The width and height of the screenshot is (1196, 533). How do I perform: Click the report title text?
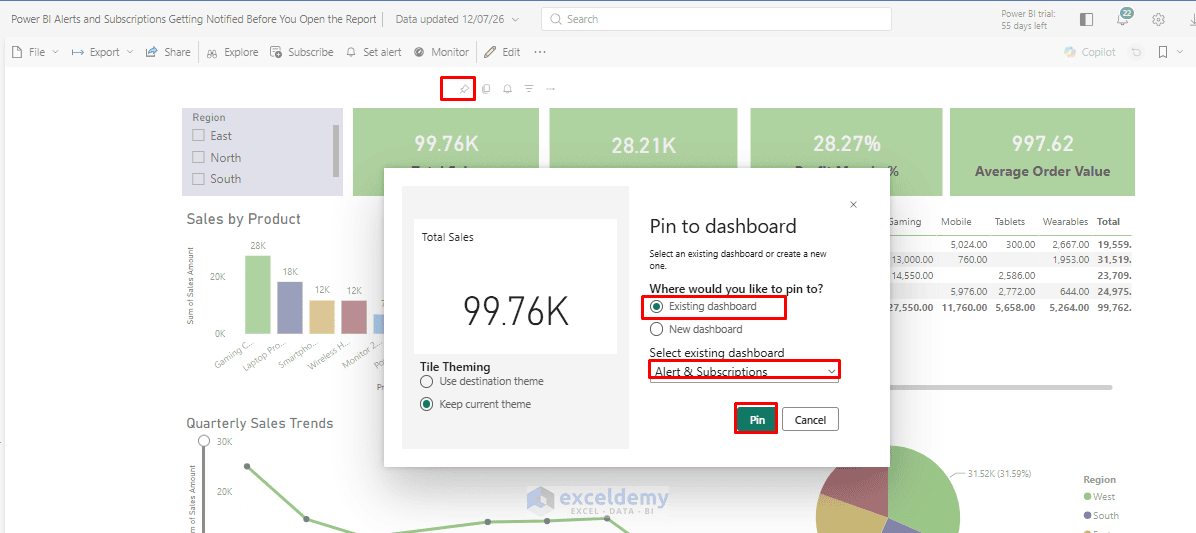click(194, 19)
